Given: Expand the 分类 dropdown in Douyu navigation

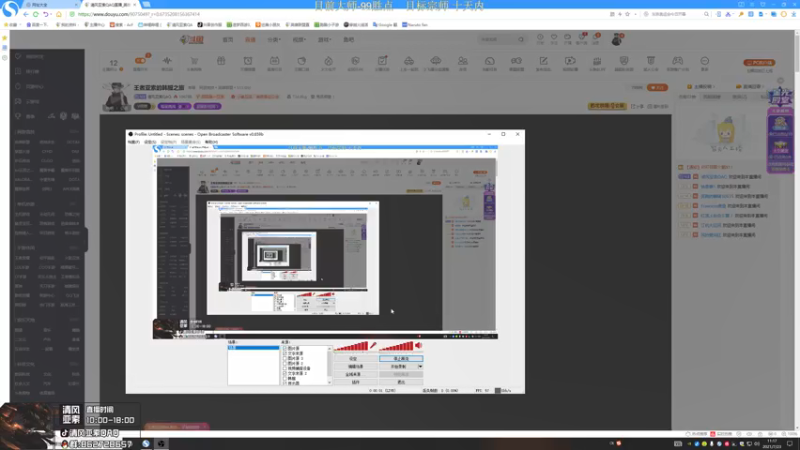Looking at the screenshot, I should pyautogui.click(x=274, y=39).
